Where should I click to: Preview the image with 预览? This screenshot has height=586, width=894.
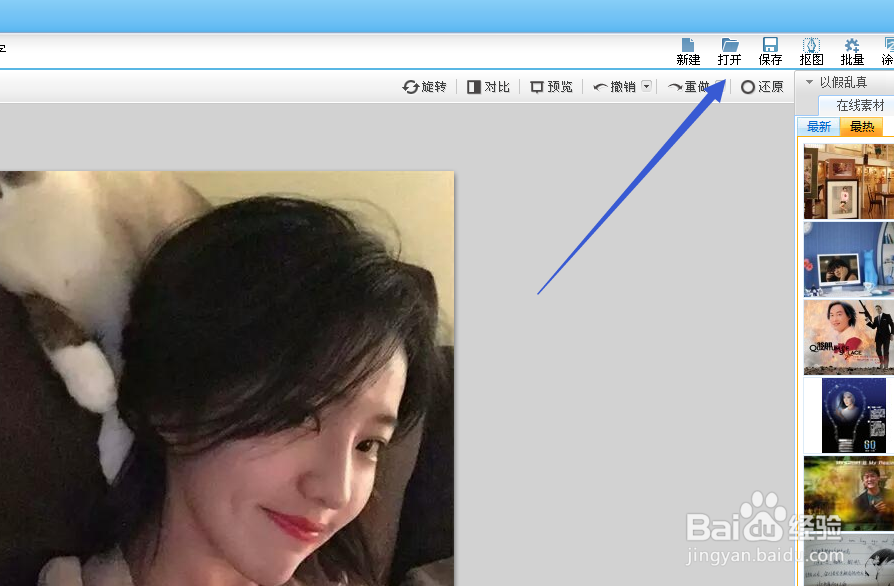click(550, 87)
